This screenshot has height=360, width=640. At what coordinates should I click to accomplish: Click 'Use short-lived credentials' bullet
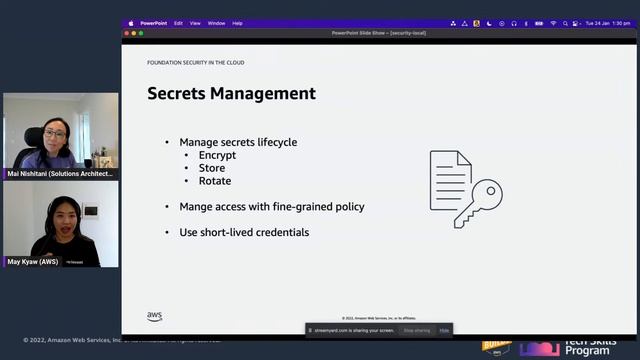[244, 232]
